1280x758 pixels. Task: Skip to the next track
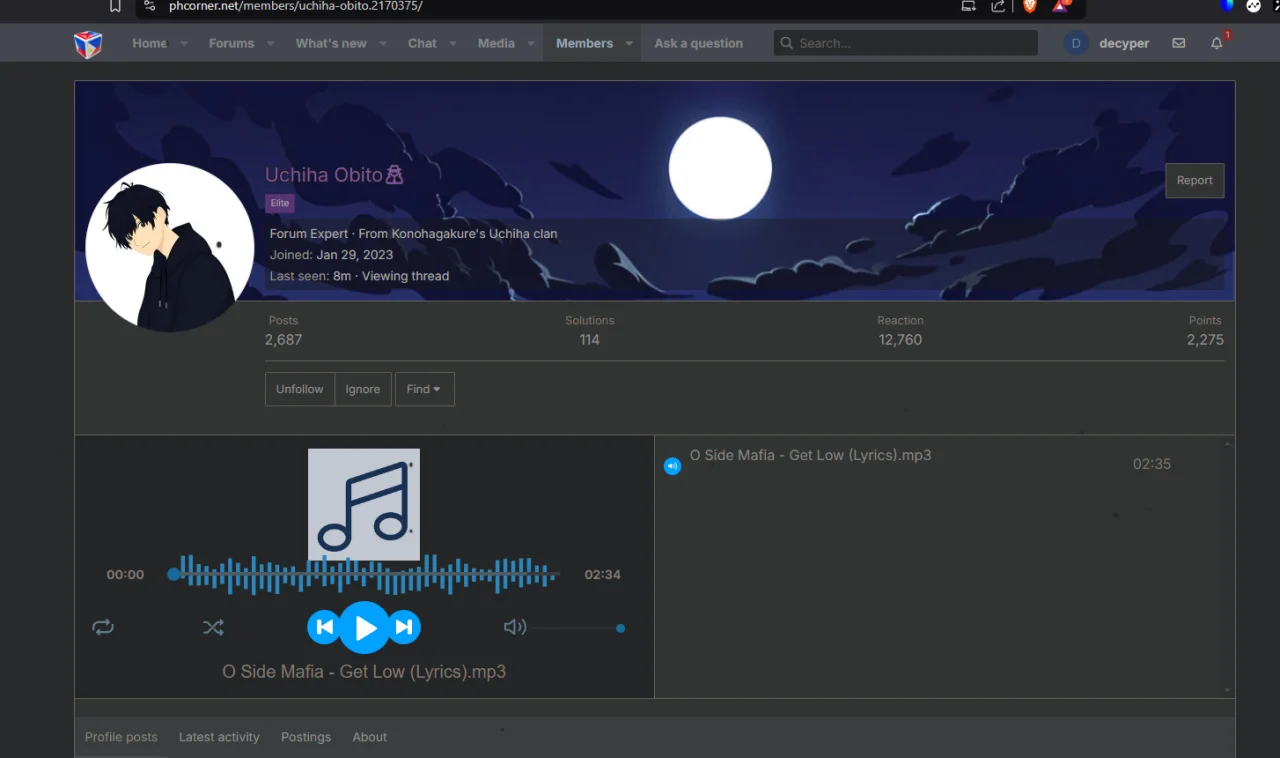tap(404, 628)
